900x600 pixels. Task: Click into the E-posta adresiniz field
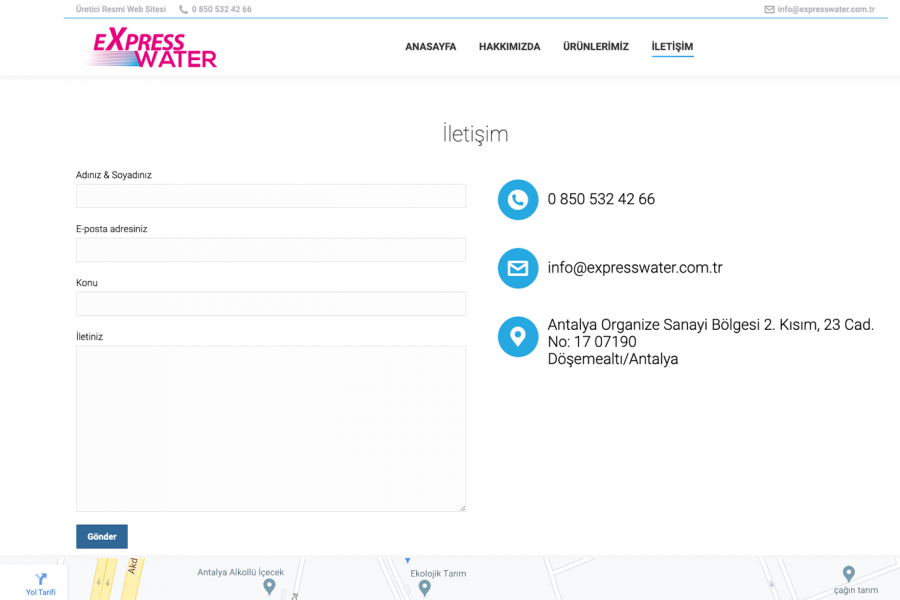(x=271, y=250)
